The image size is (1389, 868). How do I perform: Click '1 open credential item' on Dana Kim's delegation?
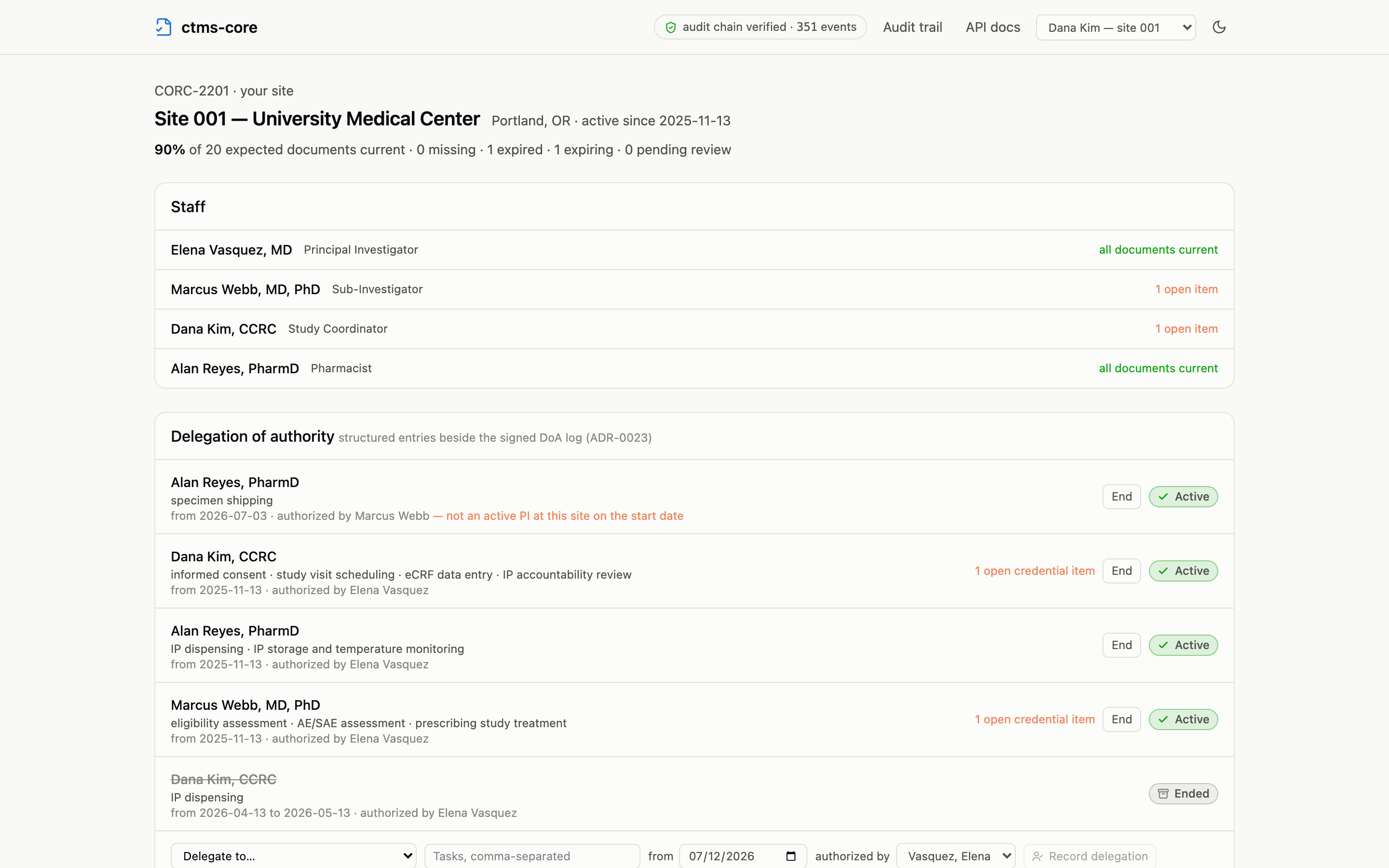(1035, 570)
